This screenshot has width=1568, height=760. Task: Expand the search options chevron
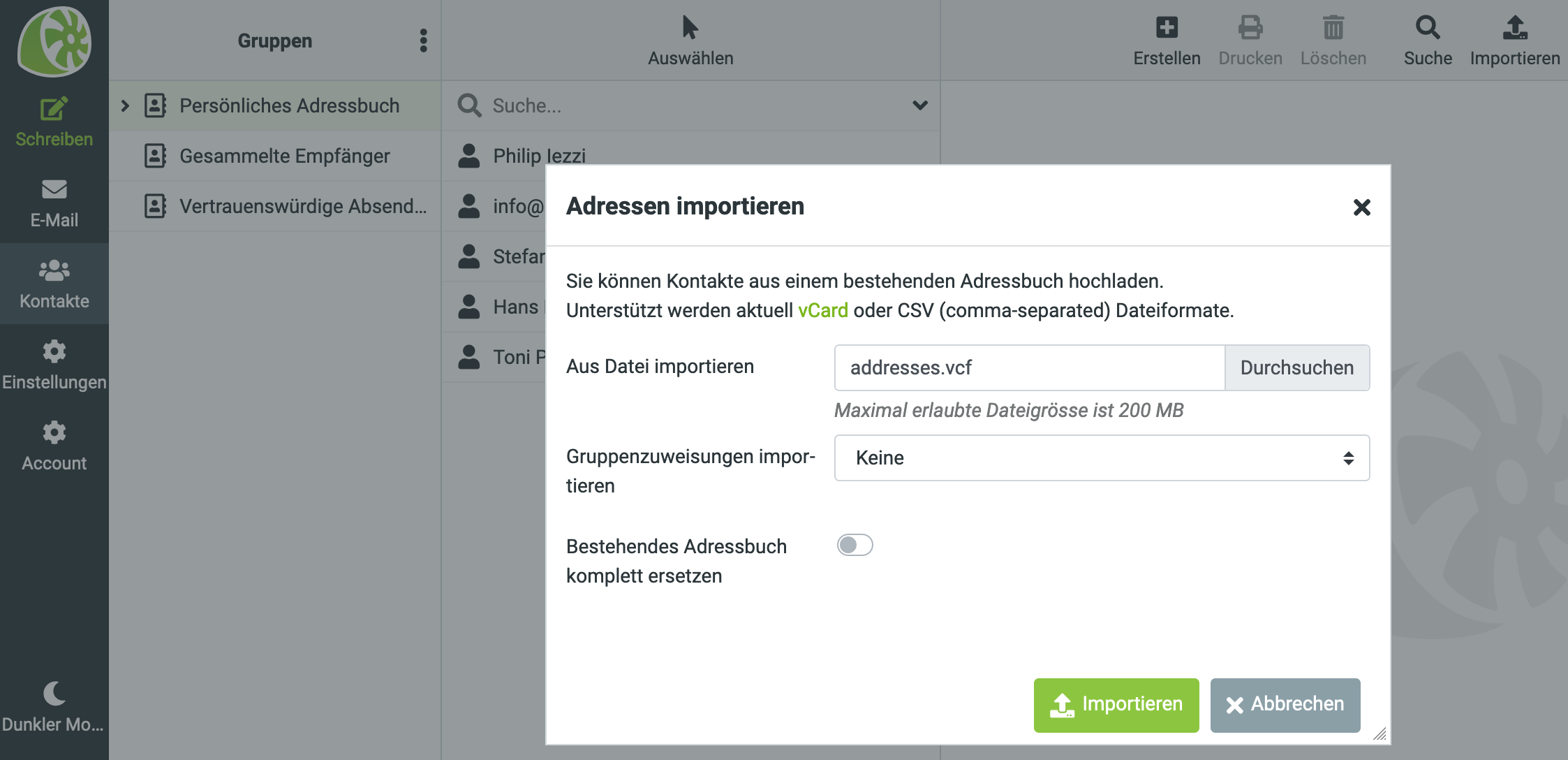pos(920,105)
